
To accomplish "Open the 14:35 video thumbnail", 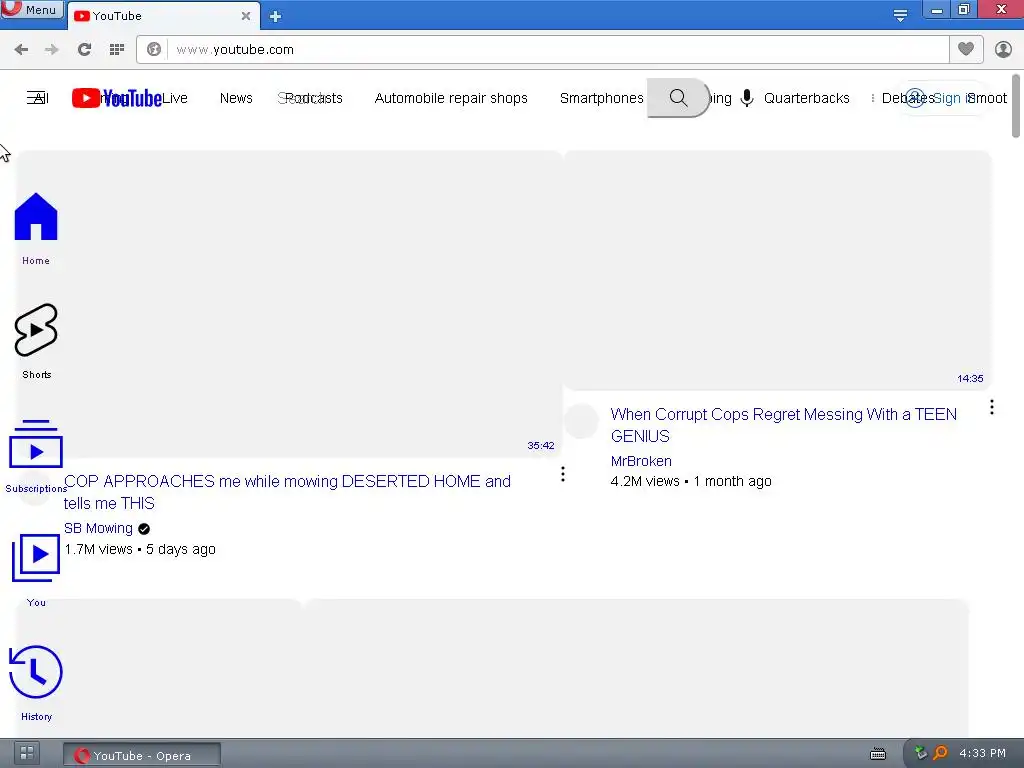I will click(x=777, y=270).
